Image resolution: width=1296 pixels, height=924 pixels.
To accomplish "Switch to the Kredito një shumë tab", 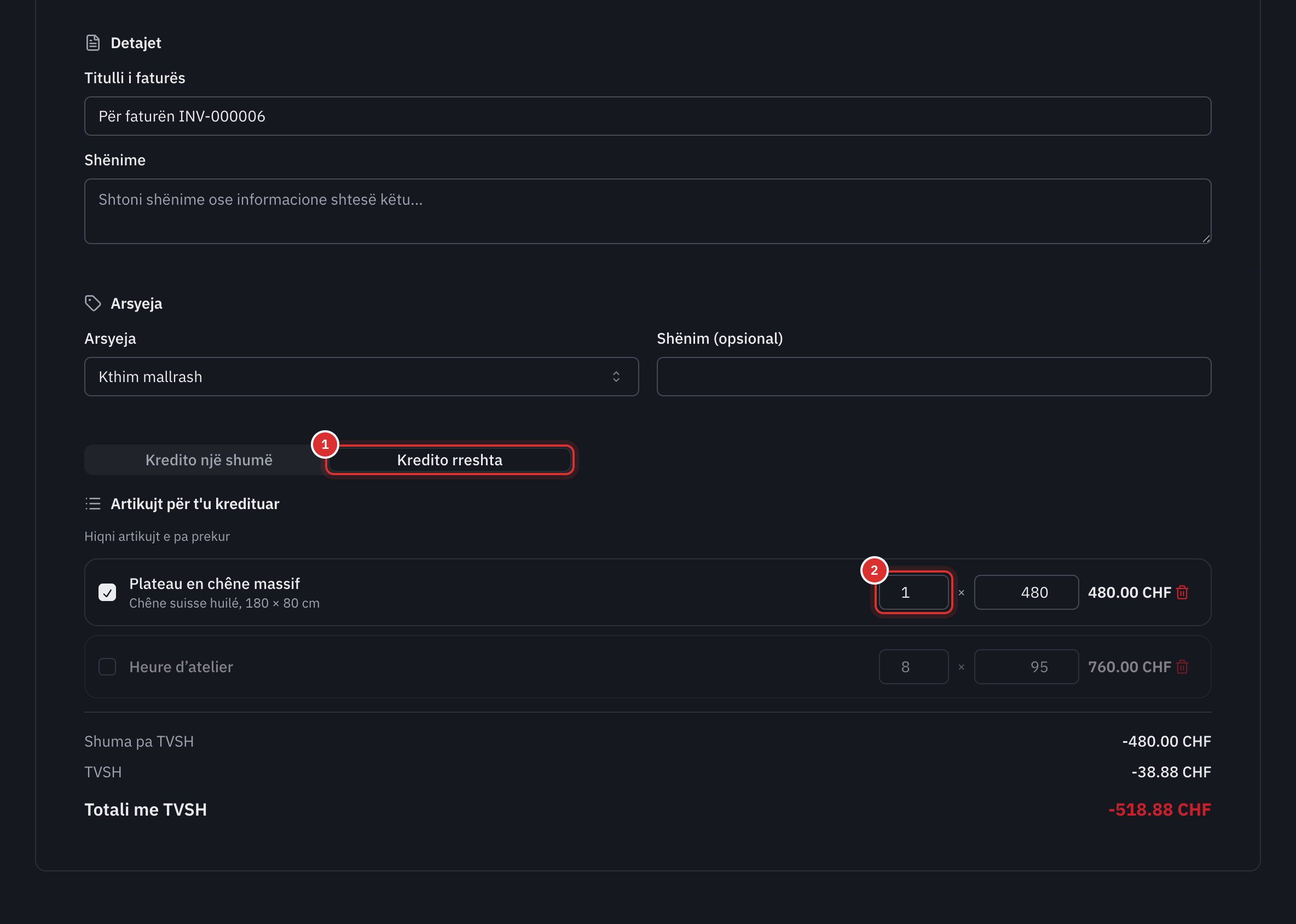I will (x=209, y=460).
